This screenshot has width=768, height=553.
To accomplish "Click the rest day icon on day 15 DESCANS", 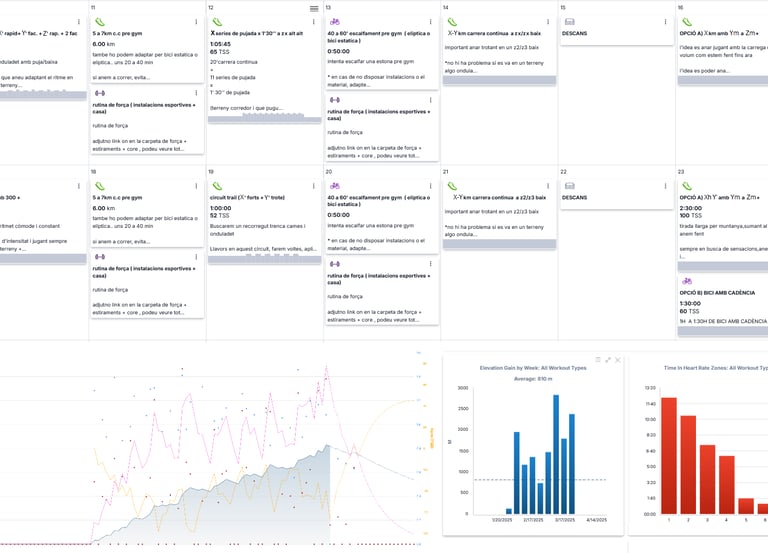I will coord(570,22).
